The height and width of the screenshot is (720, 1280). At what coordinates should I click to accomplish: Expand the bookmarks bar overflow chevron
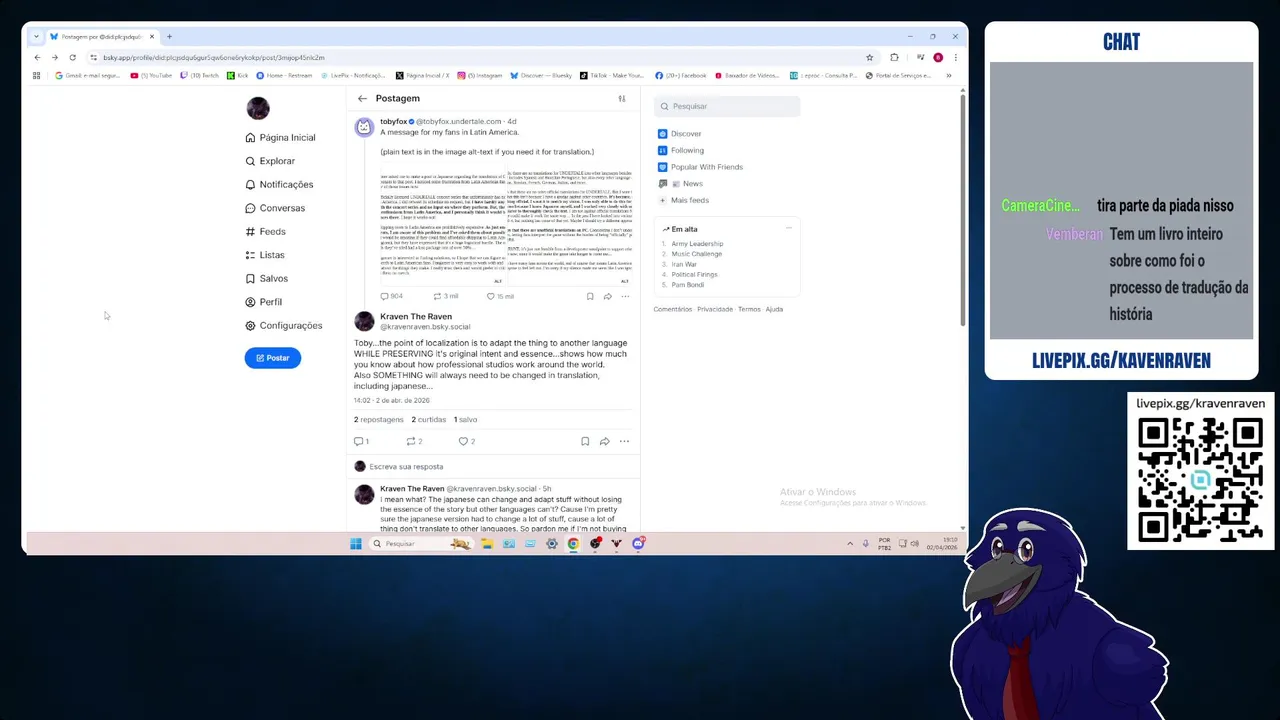(948, 75)
